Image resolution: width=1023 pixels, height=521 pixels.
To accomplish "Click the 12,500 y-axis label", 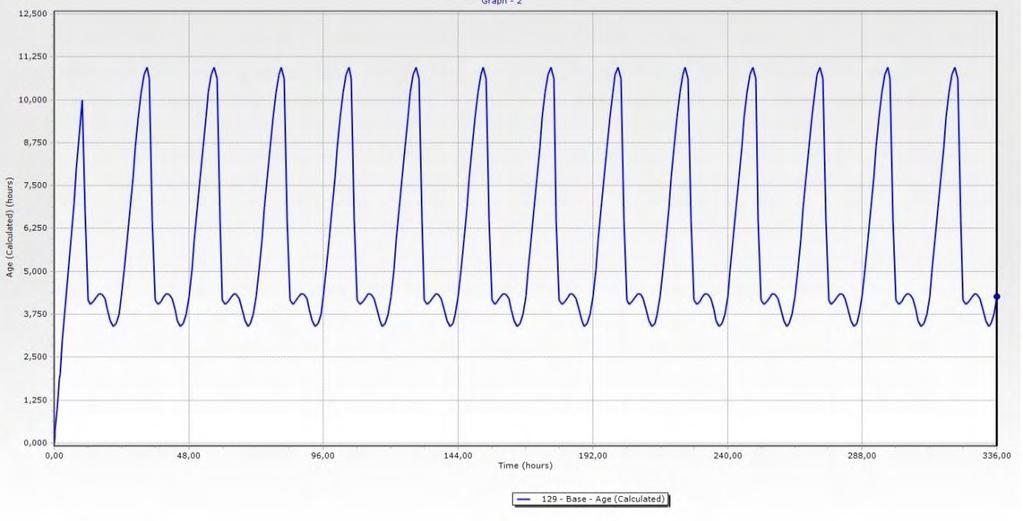I will 33,14.
